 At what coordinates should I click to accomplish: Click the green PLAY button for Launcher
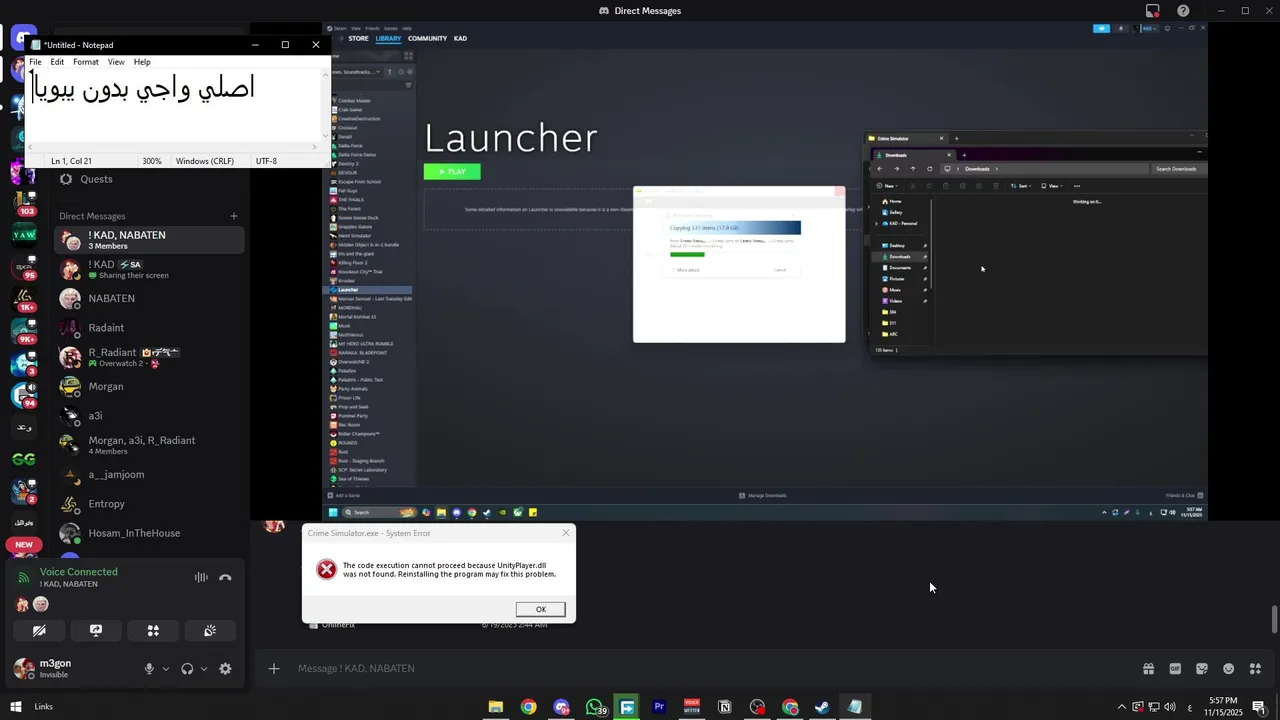click(x=452, y=172)
